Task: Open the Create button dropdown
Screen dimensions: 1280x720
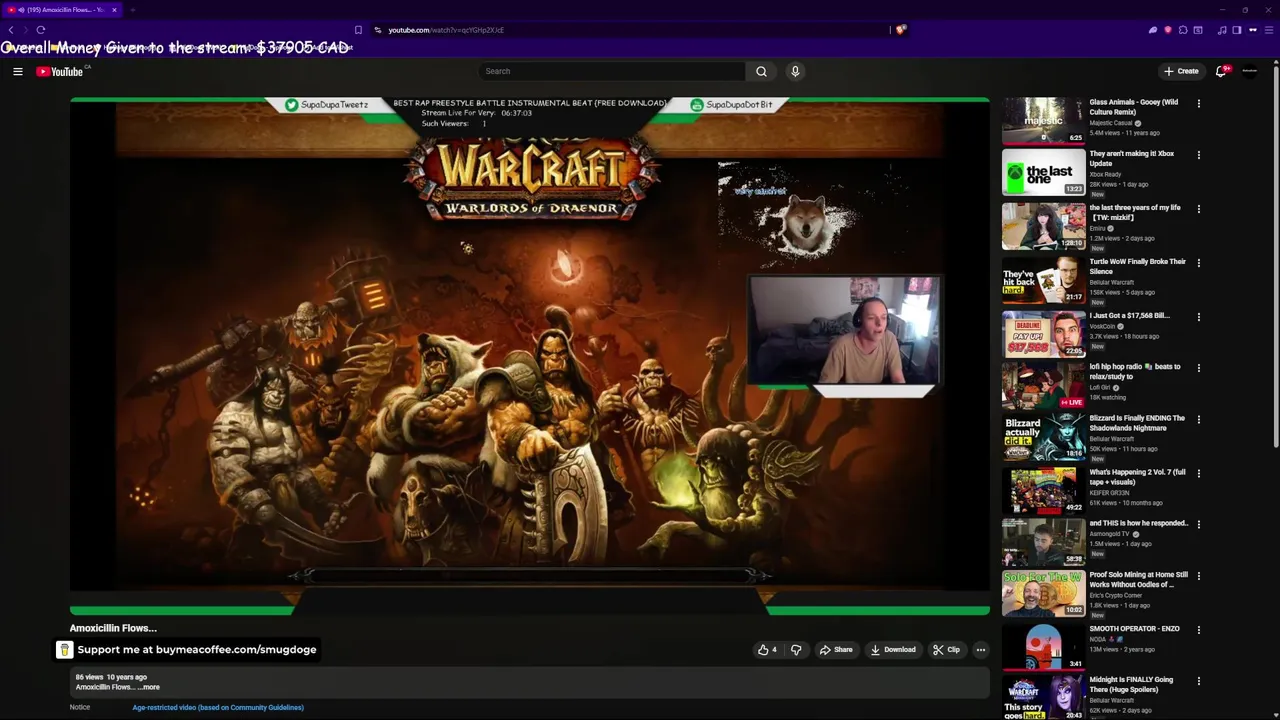Action: [1181, 71]
